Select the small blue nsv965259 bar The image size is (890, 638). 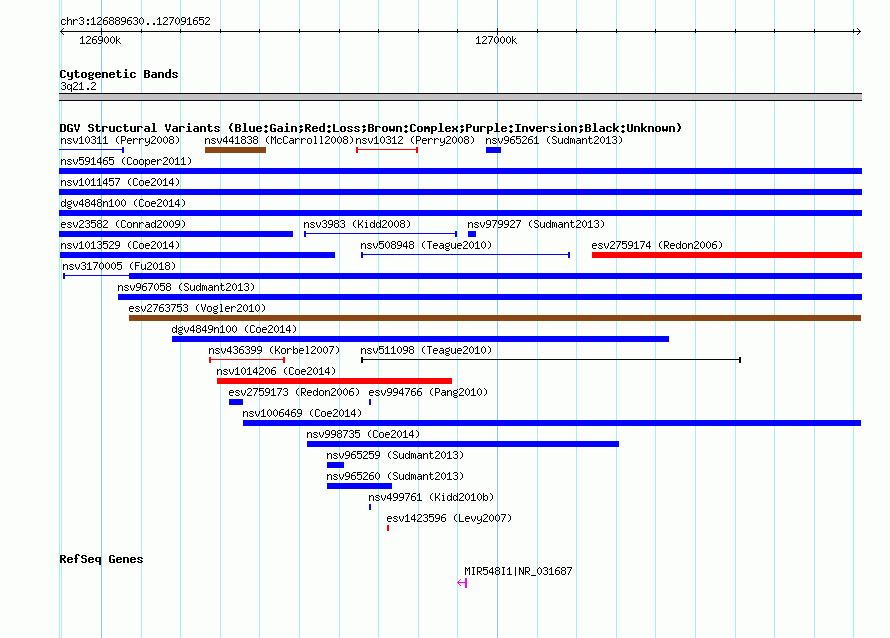[x=335, y=465]
